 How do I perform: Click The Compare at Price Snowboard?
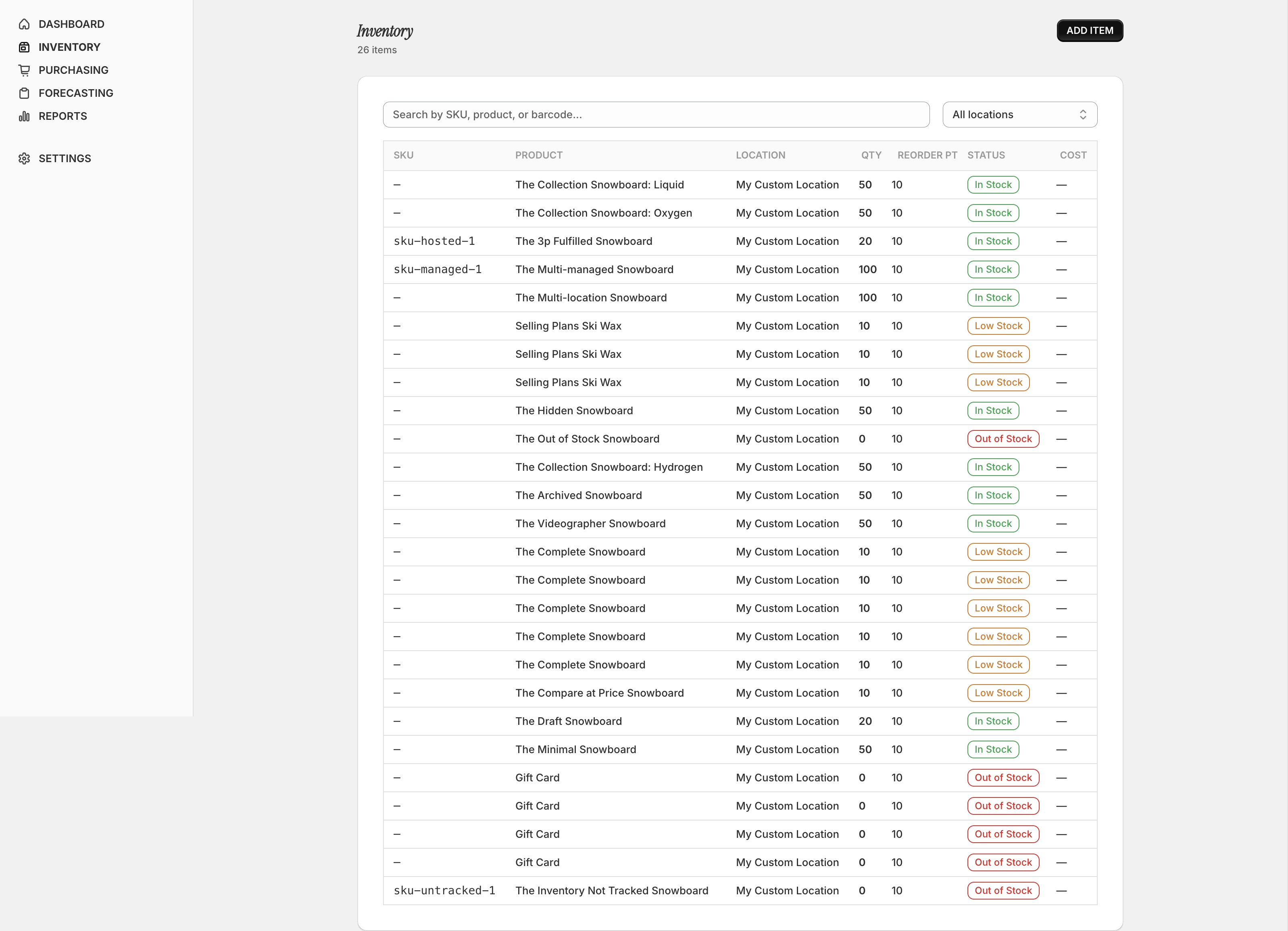[x=599, y=693]
